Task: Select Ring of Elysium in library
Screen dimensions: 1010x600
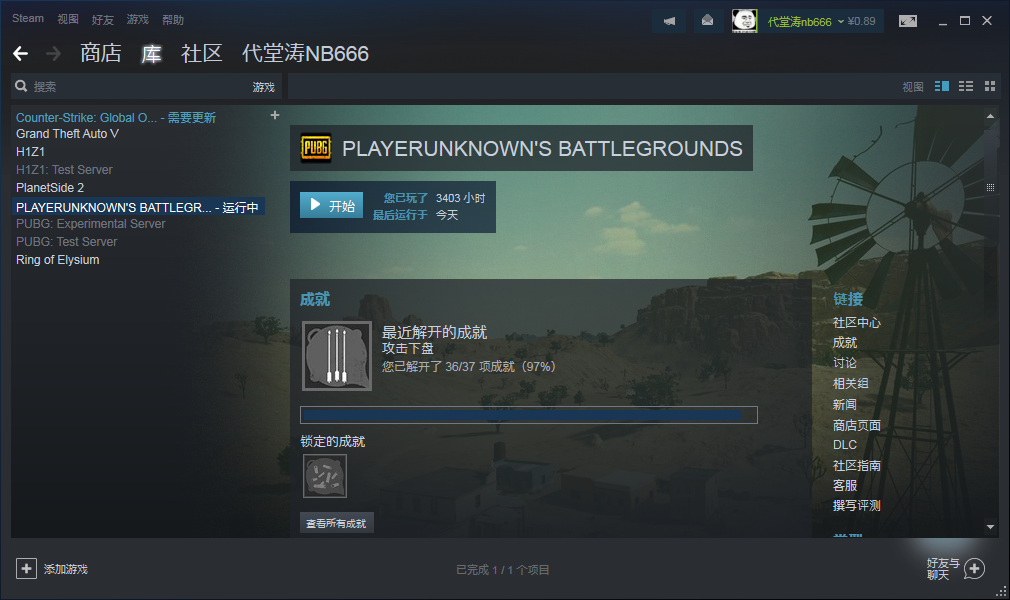Action: (x=57, y=260)
